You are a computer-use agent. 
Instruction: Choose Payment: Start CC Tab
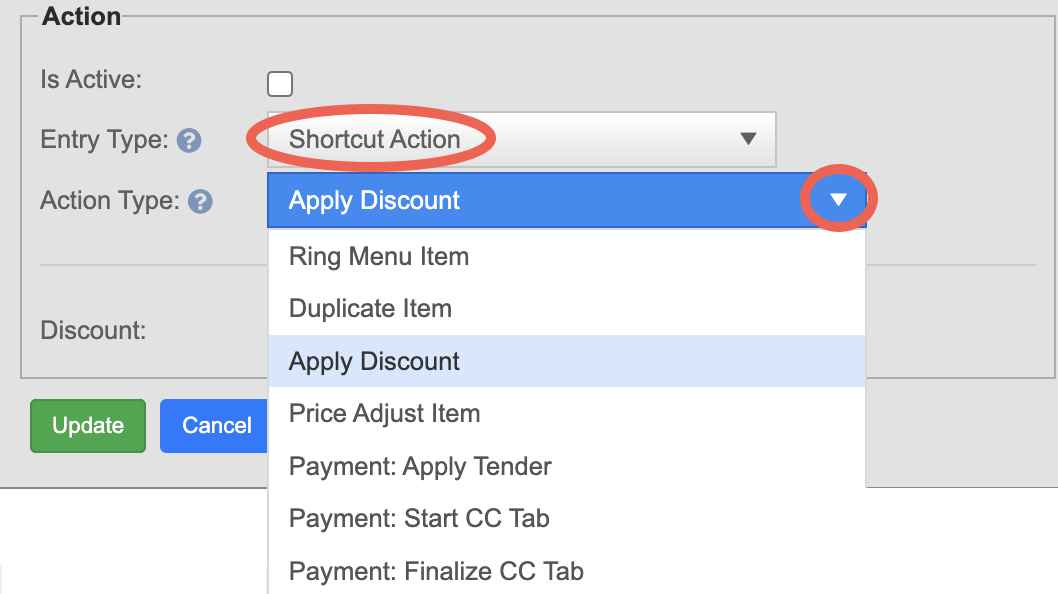(x=419, y=519)
